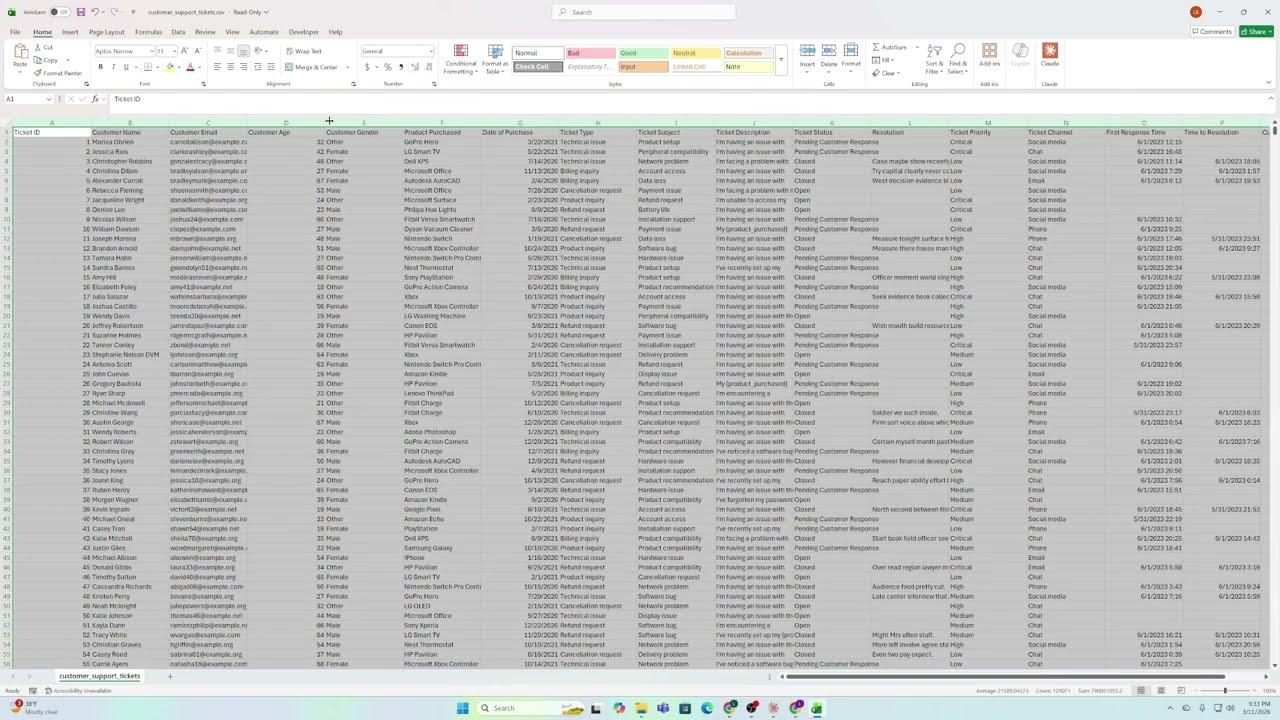Open the font size dropdown
Screen dimensions: 1280x720
174,51
